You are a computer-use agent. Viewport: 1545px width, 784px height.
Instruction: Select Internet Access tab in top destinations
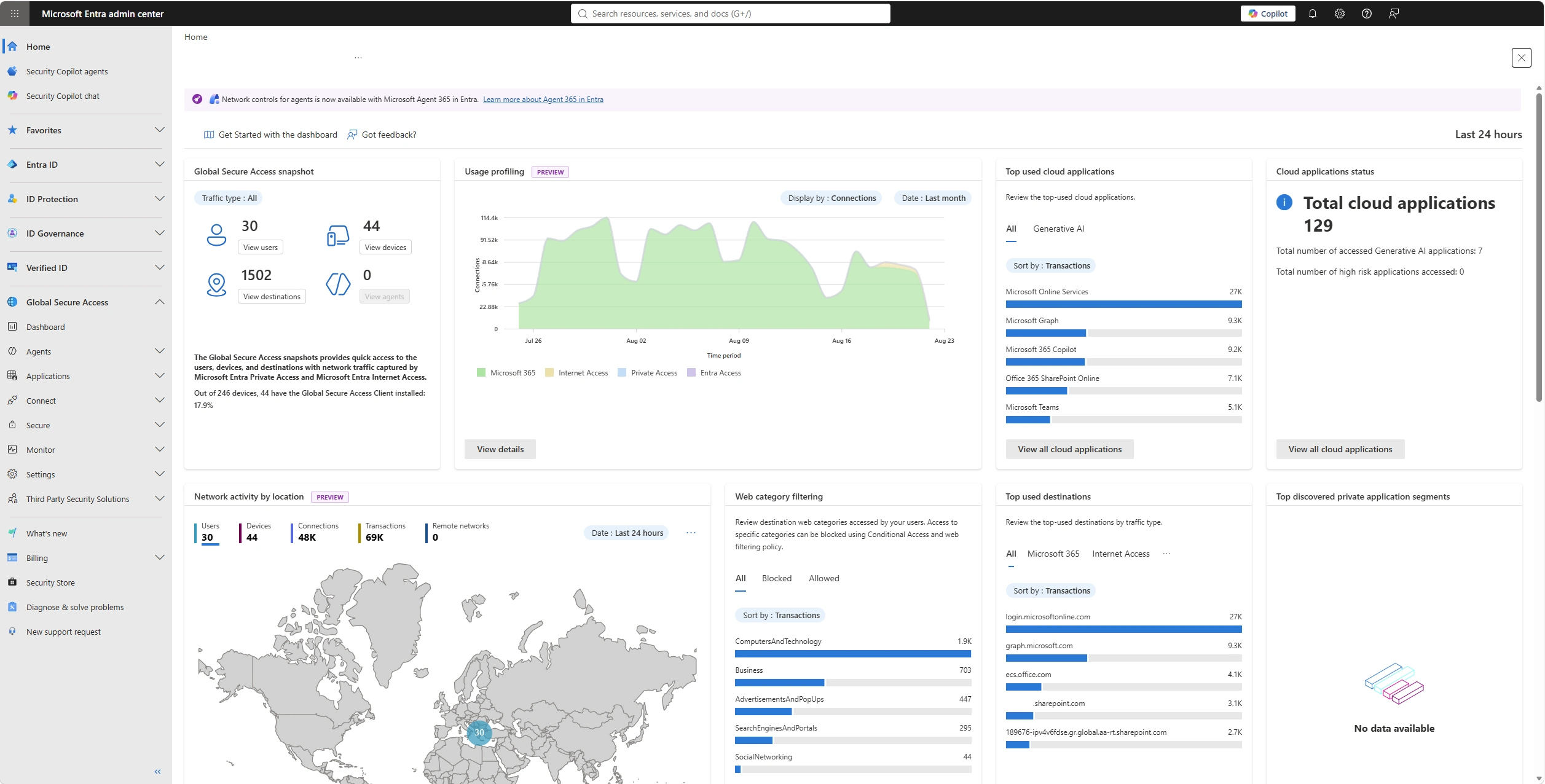point(1120,554)
